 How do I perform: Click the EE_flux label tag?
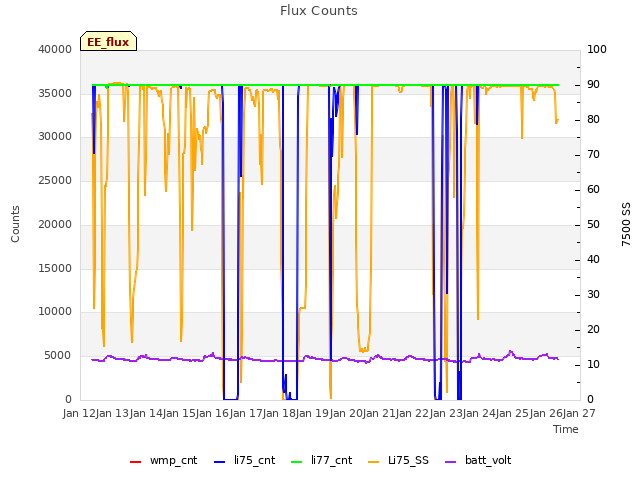pyautogui.click(x=108, y=41)
